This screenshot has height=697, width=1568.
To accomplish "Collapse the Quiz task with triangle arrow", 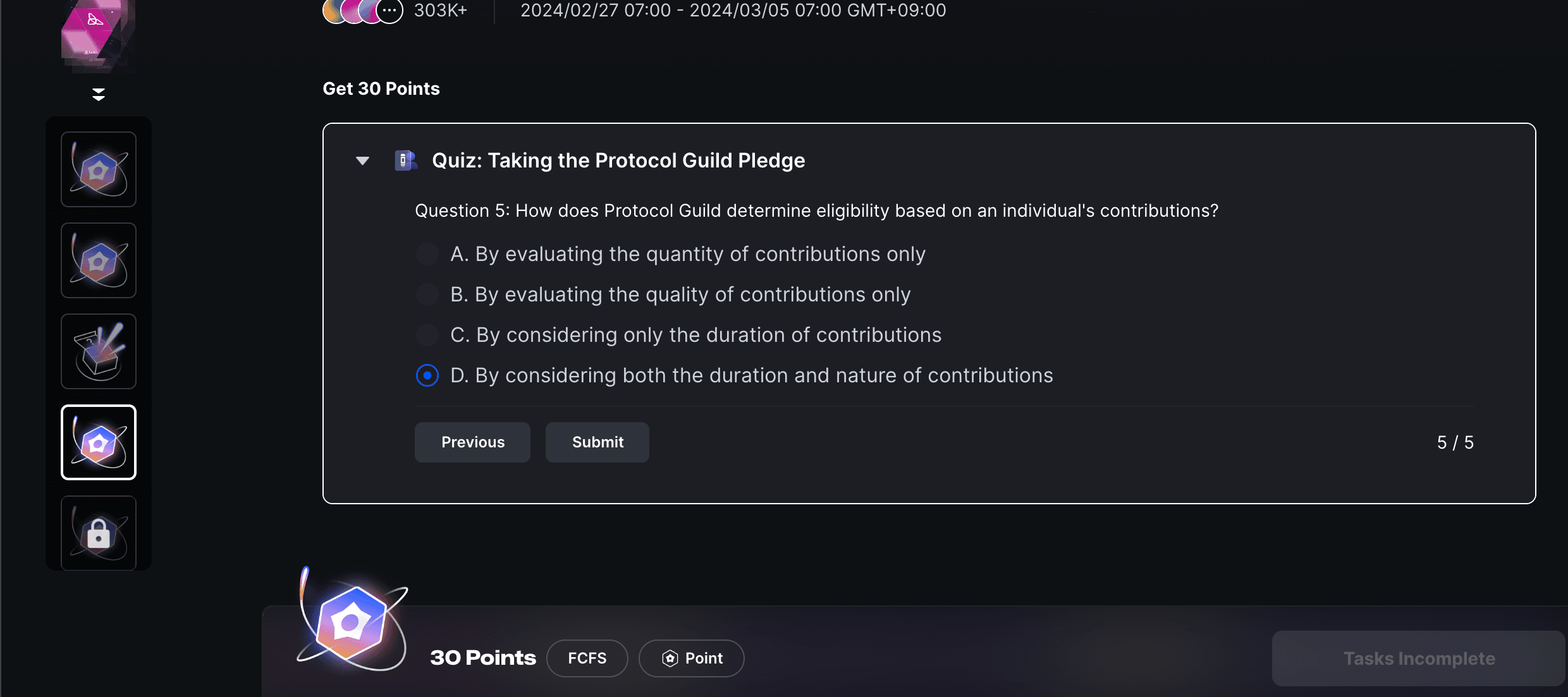I will 362,161.
